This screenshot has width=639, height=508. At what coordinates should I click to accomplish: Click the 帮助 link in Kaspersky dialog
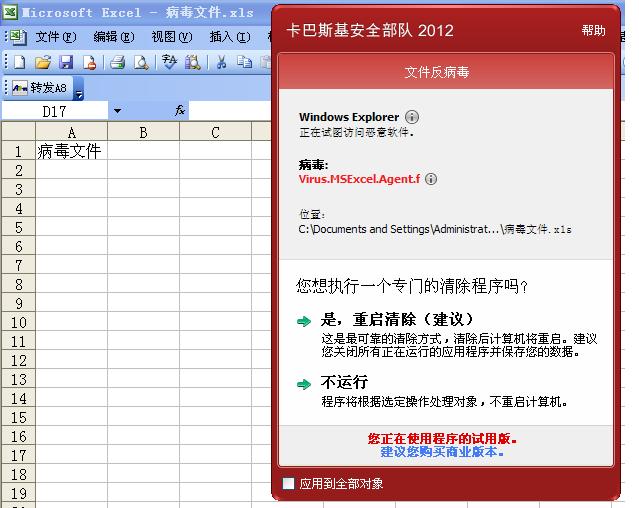point(593,30)
